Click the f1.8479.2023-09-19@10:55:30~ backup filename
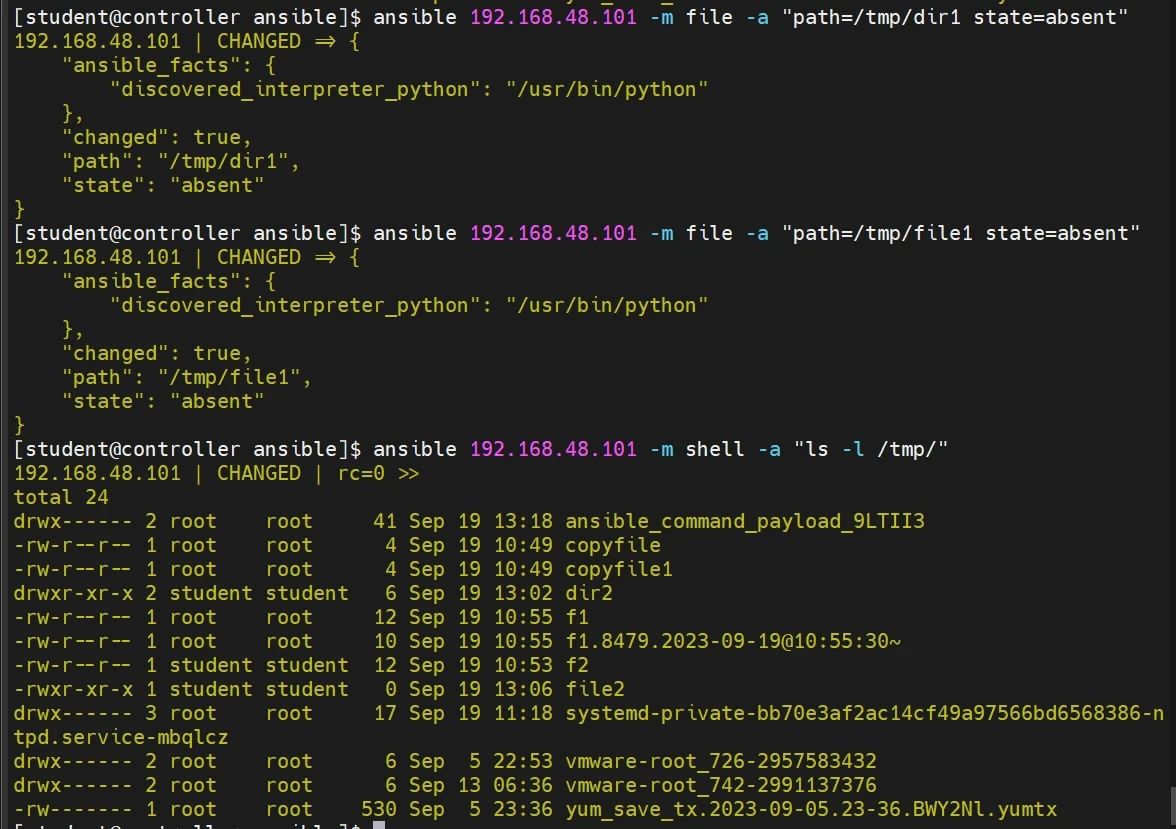Image resolution: width=1176 pixels, height=829 pixels. (732, 641)
